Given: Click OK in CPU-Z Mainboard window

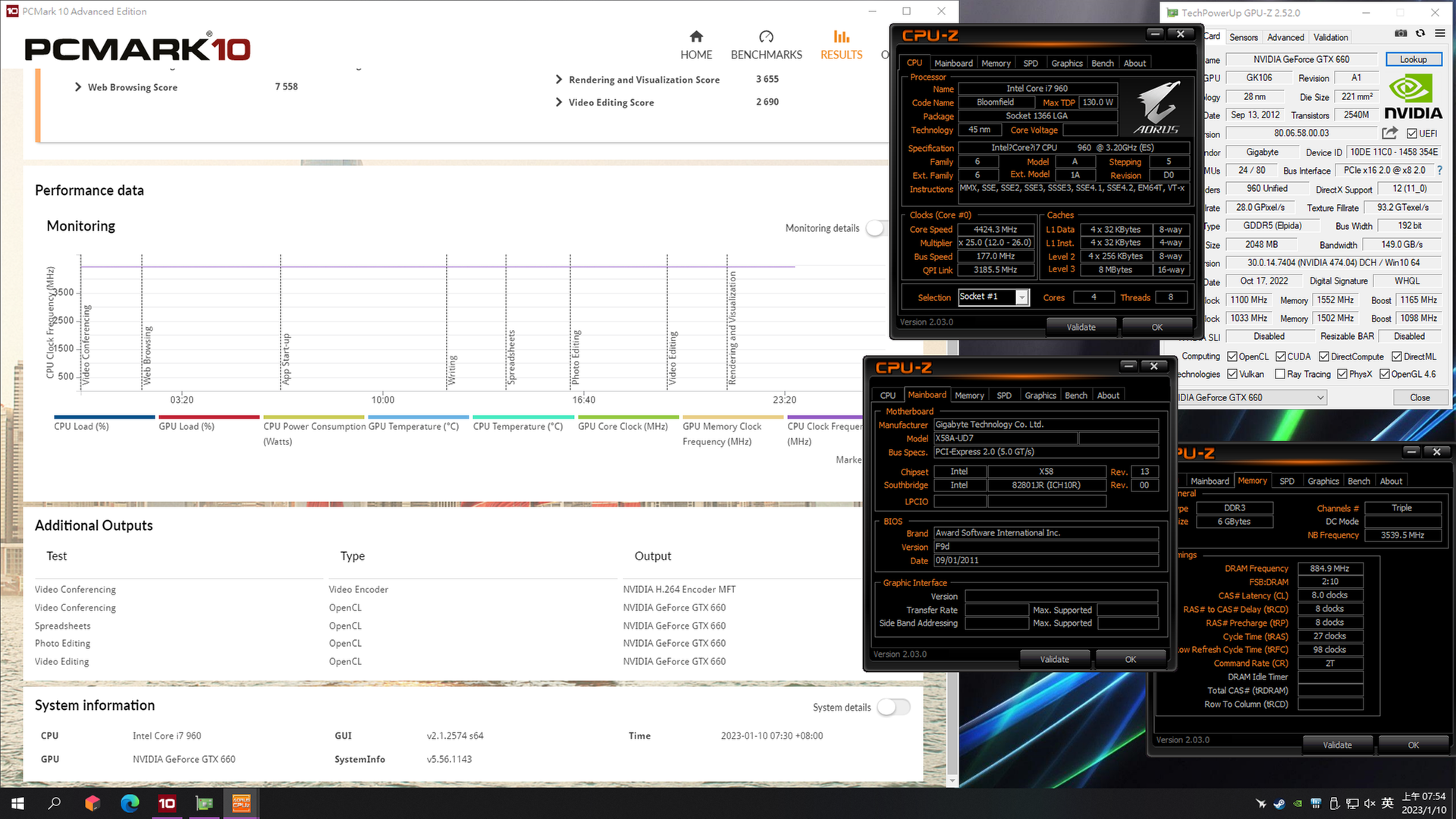Looking at the screenshot, I should [x=1130, y=659].
